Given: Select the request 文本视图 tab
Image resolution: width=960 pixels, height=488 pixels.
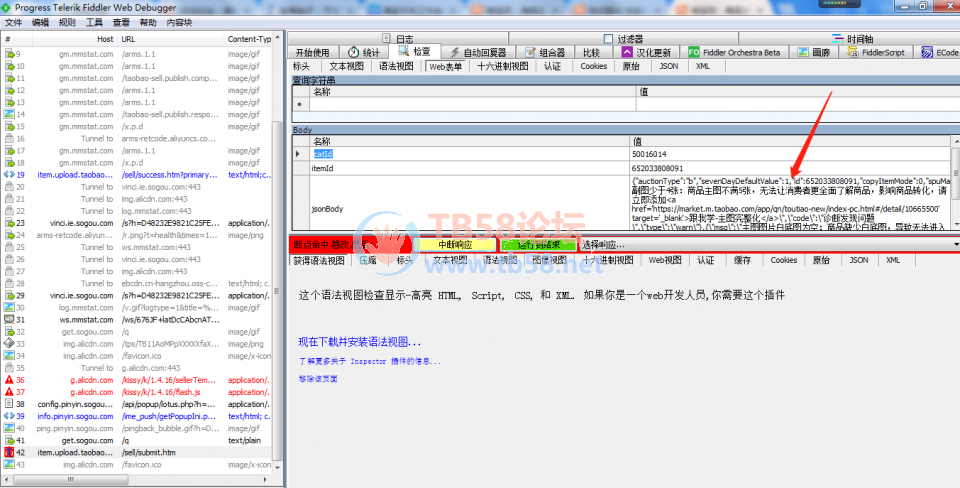Looking at the screenshot, I should [347, 66].
